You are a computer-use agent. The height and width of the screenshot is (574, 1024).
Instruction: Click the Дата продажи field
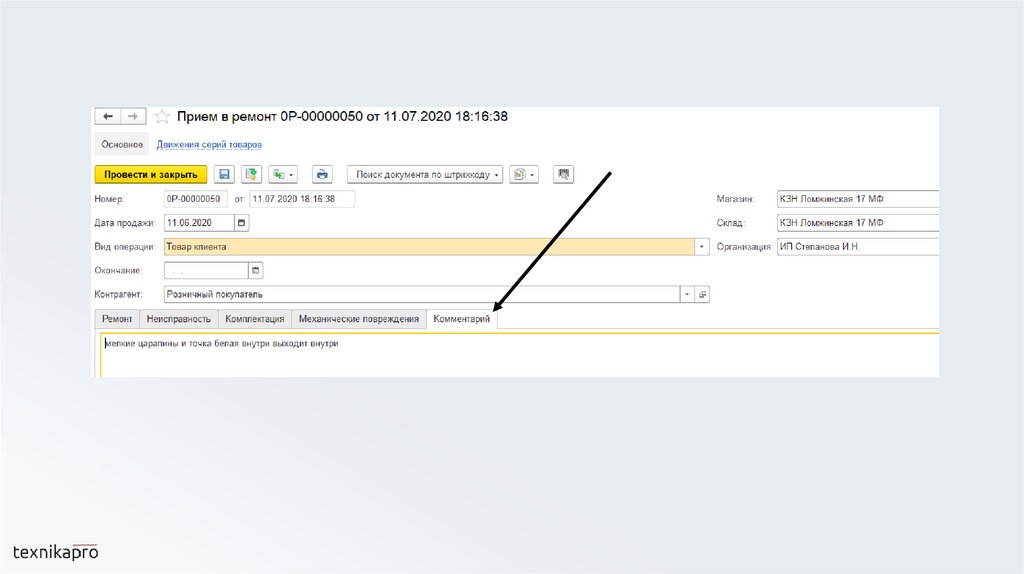[x=199, y=223]
